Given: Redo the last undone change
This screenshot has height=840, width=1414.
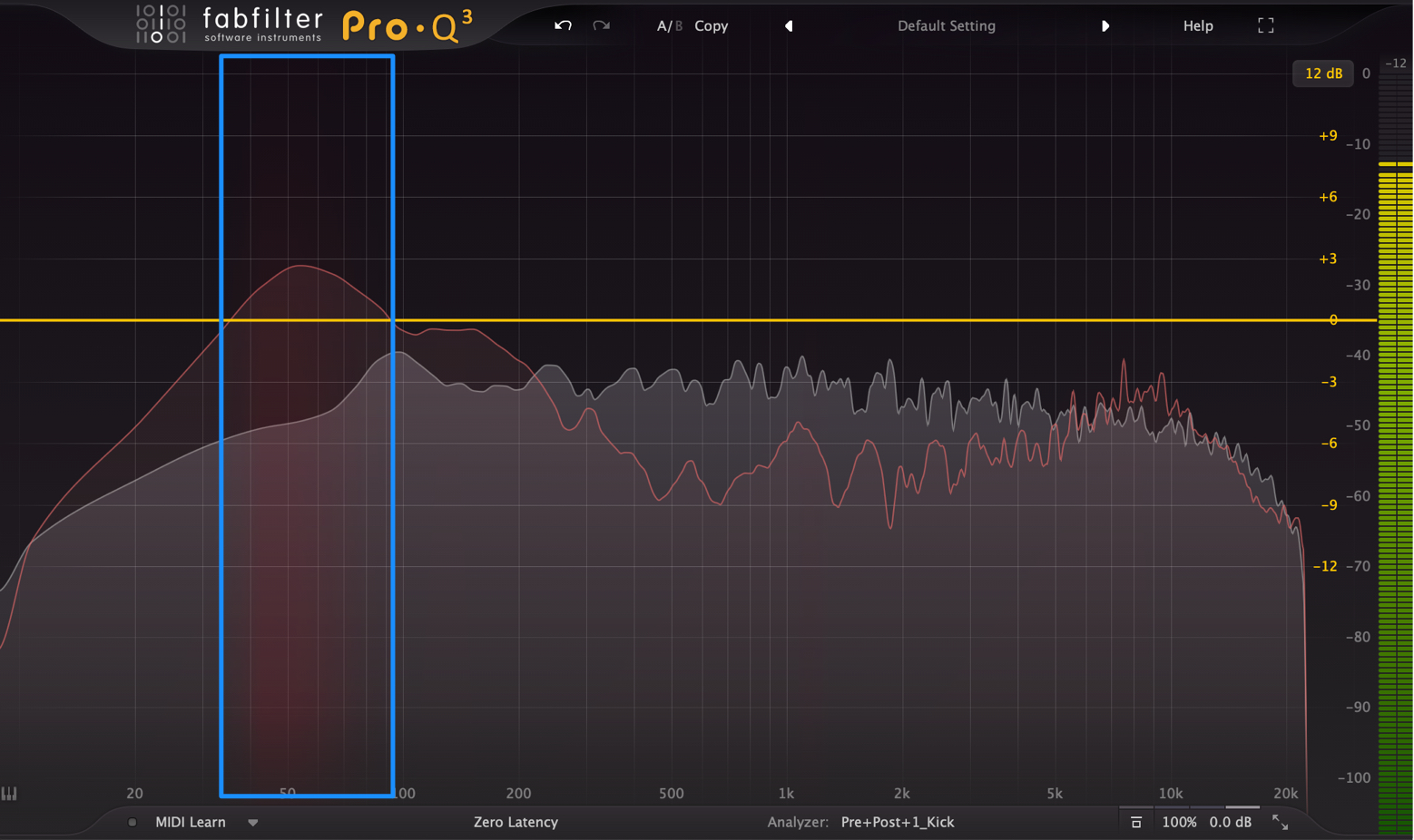Looking at the screenshot, I should (601, 25).
